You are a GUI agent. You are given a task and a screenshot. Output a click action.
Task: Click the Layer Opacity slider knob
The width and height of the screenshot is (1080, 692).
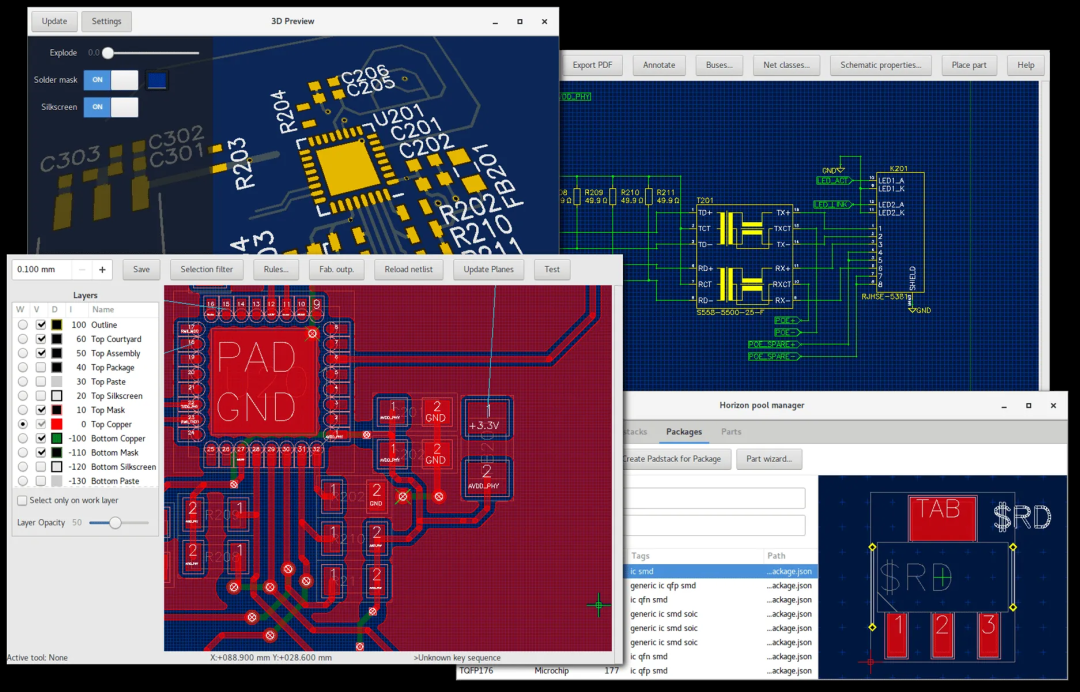(x=115, y=522)
